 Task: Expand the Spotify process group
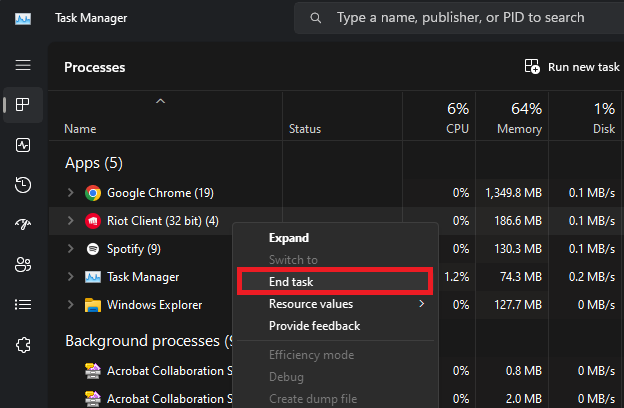(70, 248)
